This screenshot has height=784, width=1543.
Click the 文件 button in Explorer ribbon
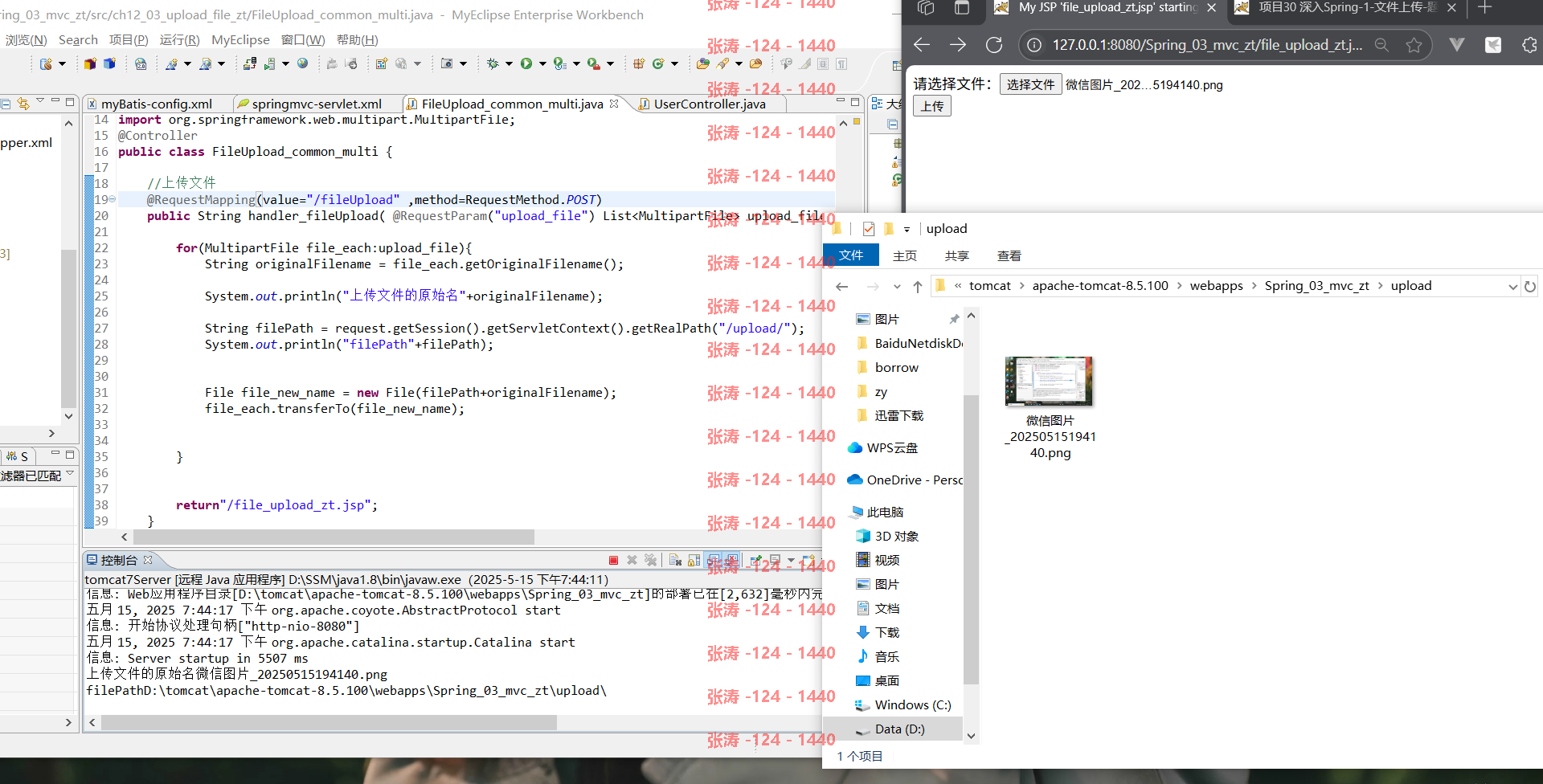click(x=851, y=255)
